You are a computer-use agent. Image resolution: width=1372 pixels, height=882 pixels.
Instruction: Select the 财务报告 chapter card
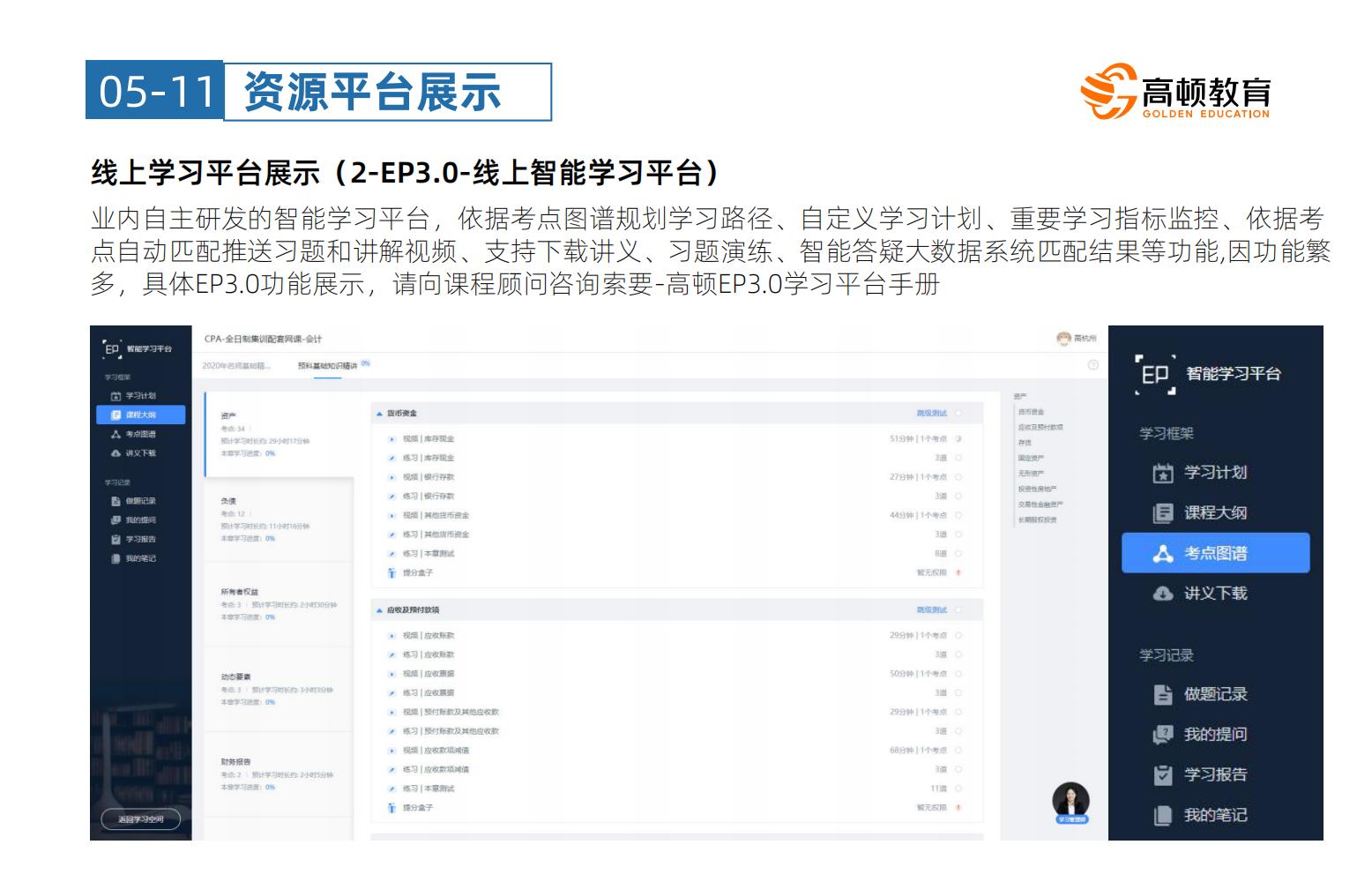pos(279,774)
